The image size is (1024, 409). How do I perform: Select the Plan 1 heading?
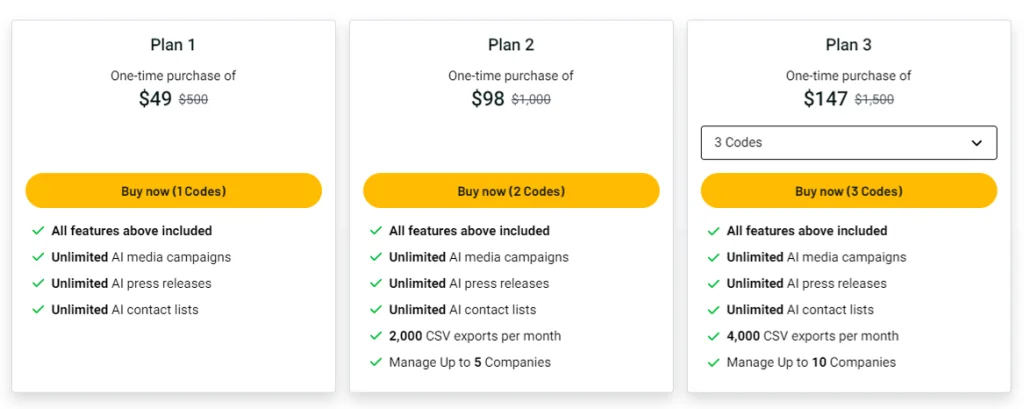[x=173, y=44]
